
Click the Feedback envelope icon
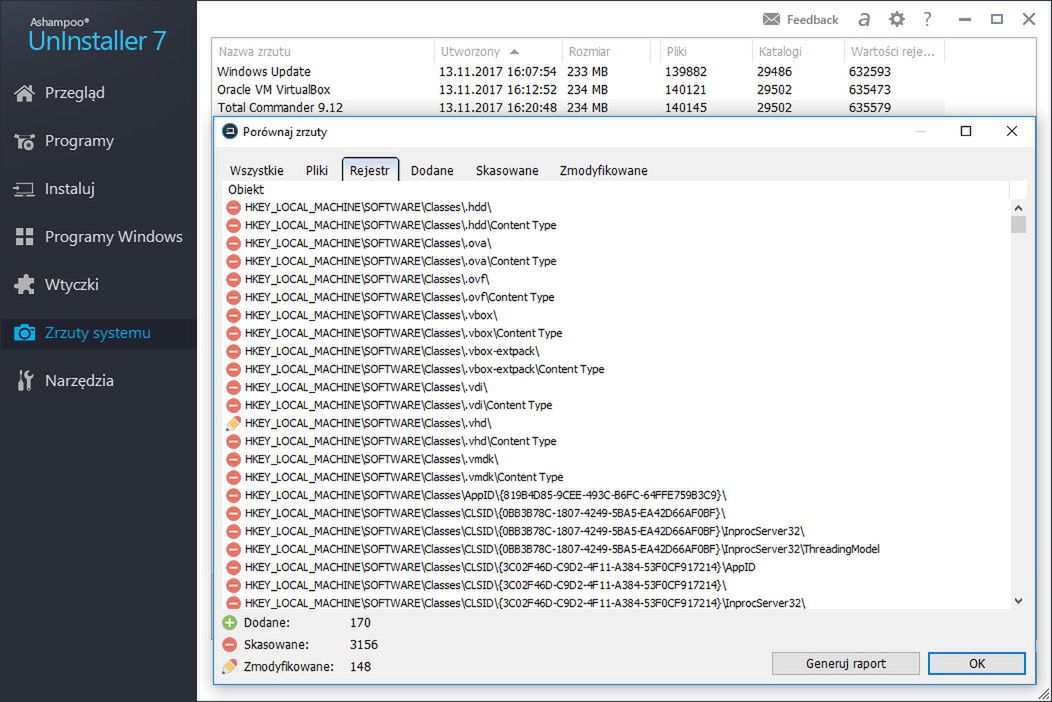(x=772, y=19)
